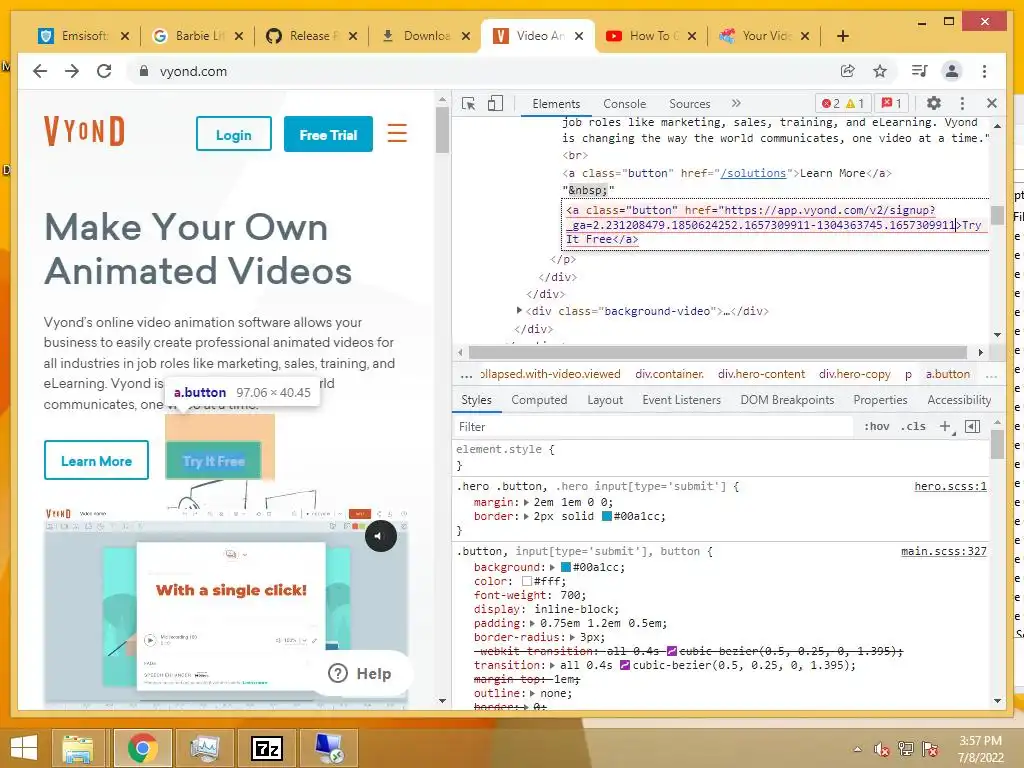Expand the transition shorthand property
The image size is (1024, 768).
[552, 665]
